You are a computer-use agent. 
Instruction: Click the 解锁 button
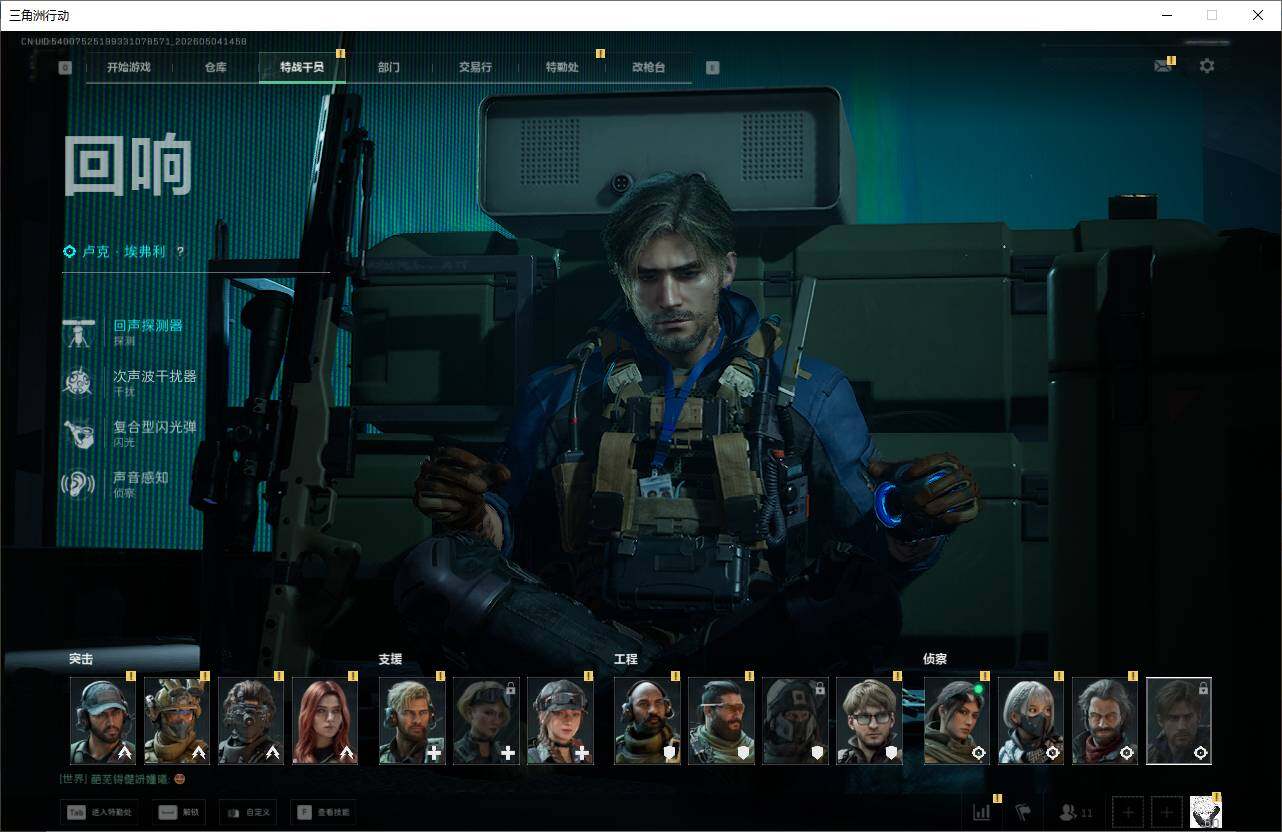point(180,812)
